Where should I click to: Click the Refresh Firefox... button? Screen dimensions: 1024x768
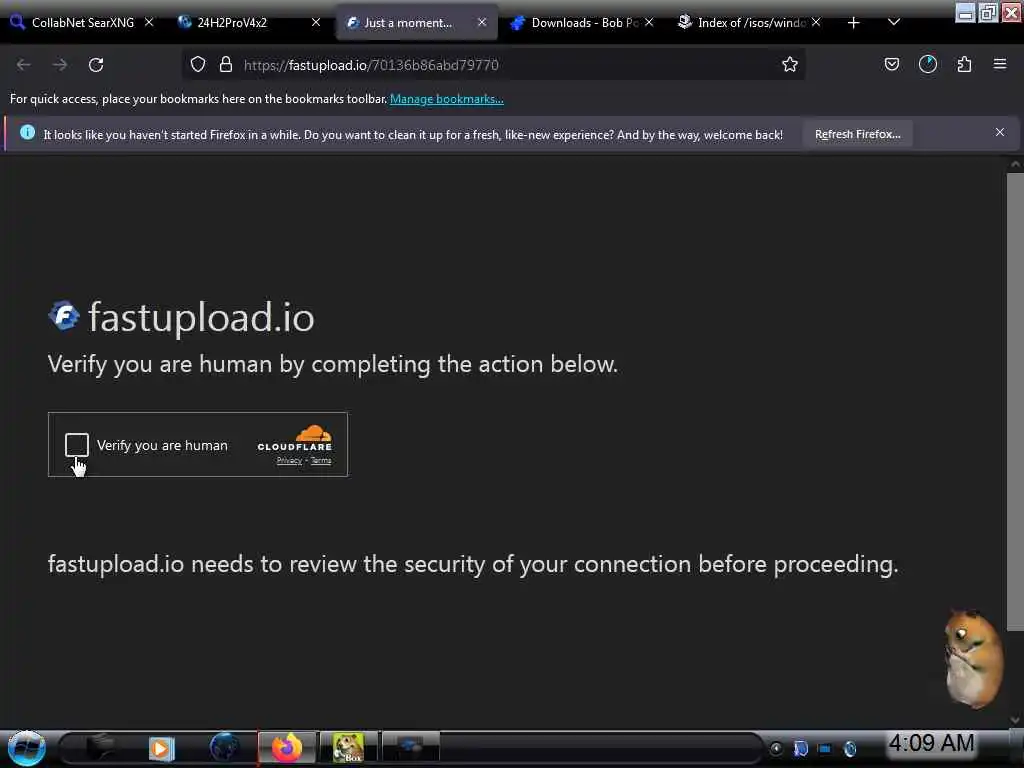857,134
